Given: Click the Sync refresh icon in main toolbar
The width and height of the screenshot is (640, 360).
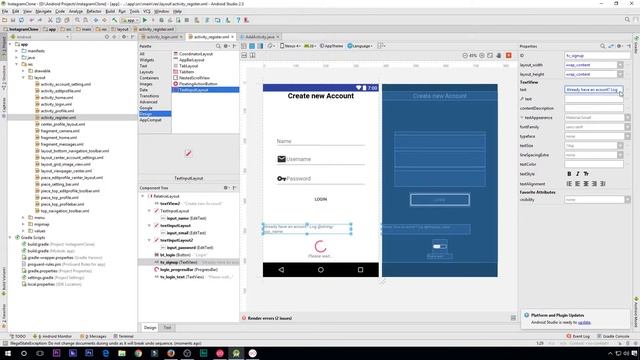Looking at the screenshot, I should (x=21, y=20).
